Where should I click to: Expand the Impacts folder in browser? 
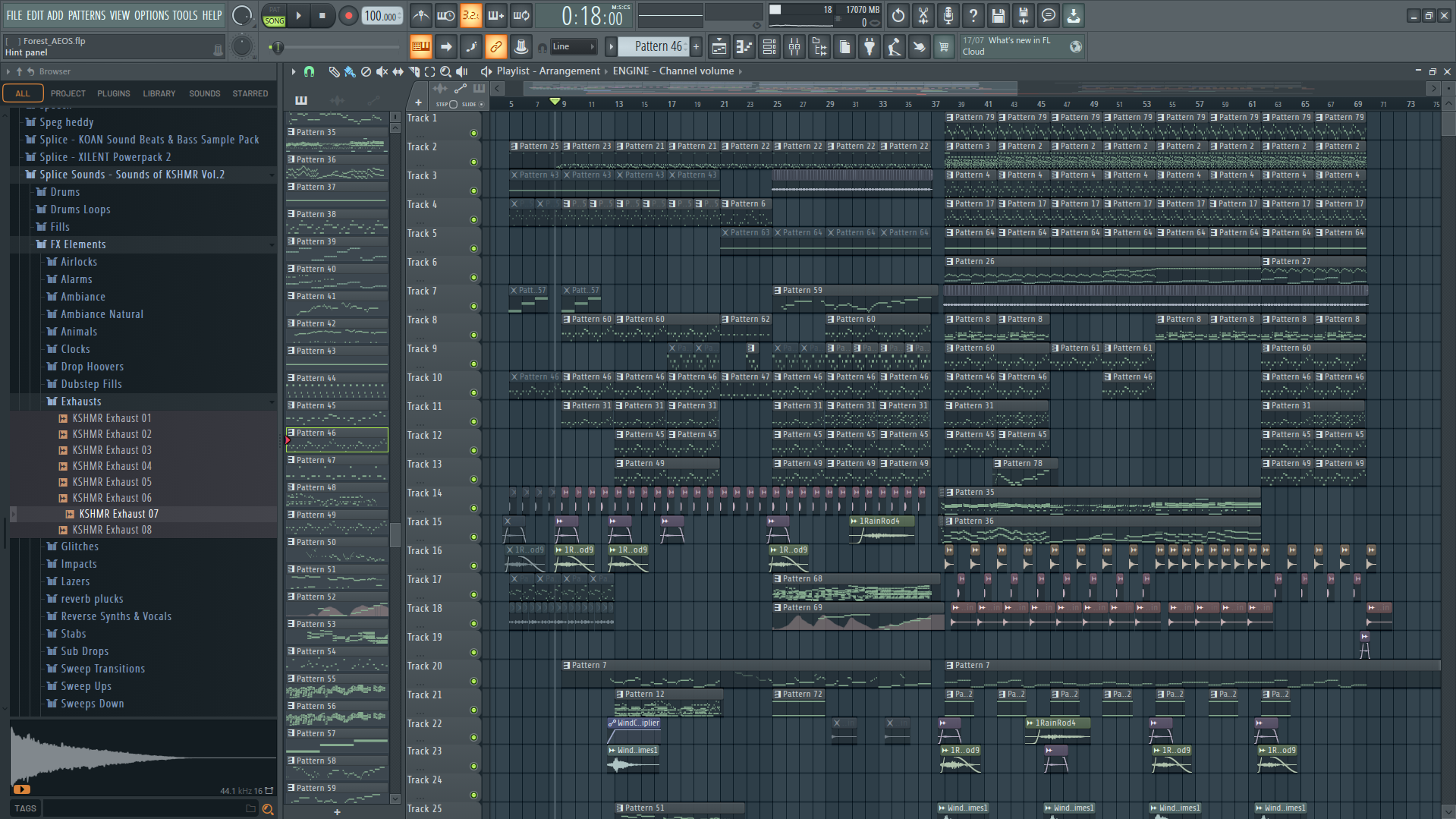79,564
